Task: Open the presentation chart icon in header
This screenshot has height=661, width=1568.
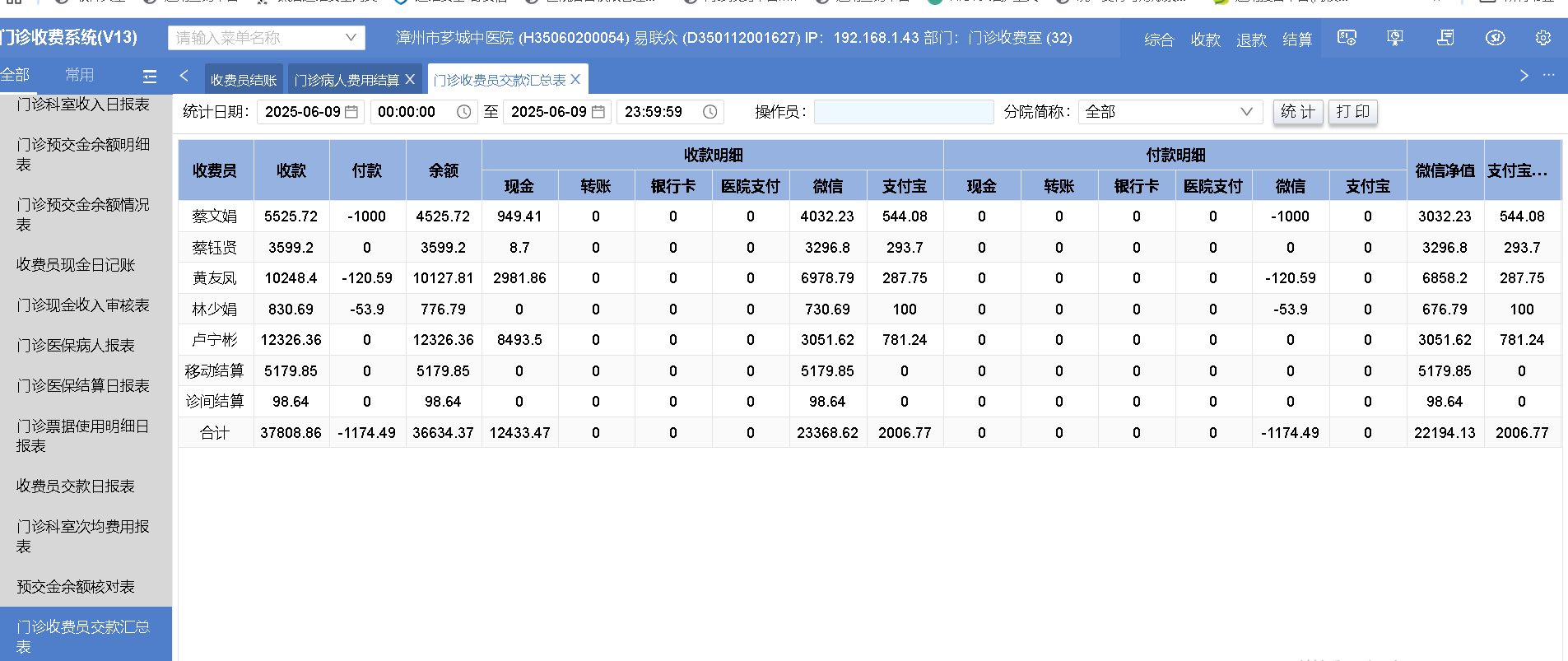Action: 1395,38
